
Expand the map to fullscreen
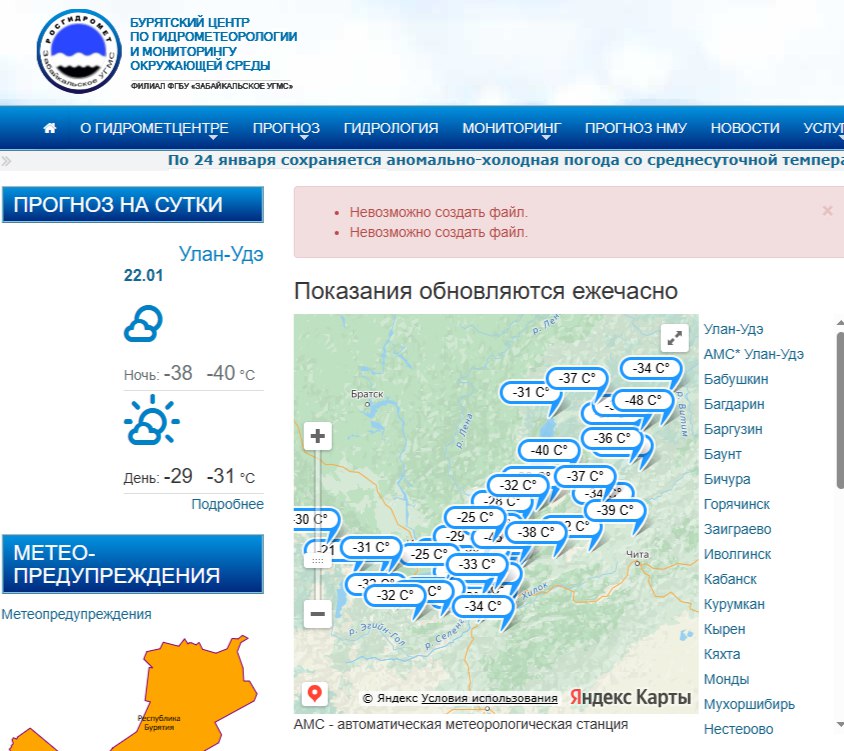coord(676,338)
